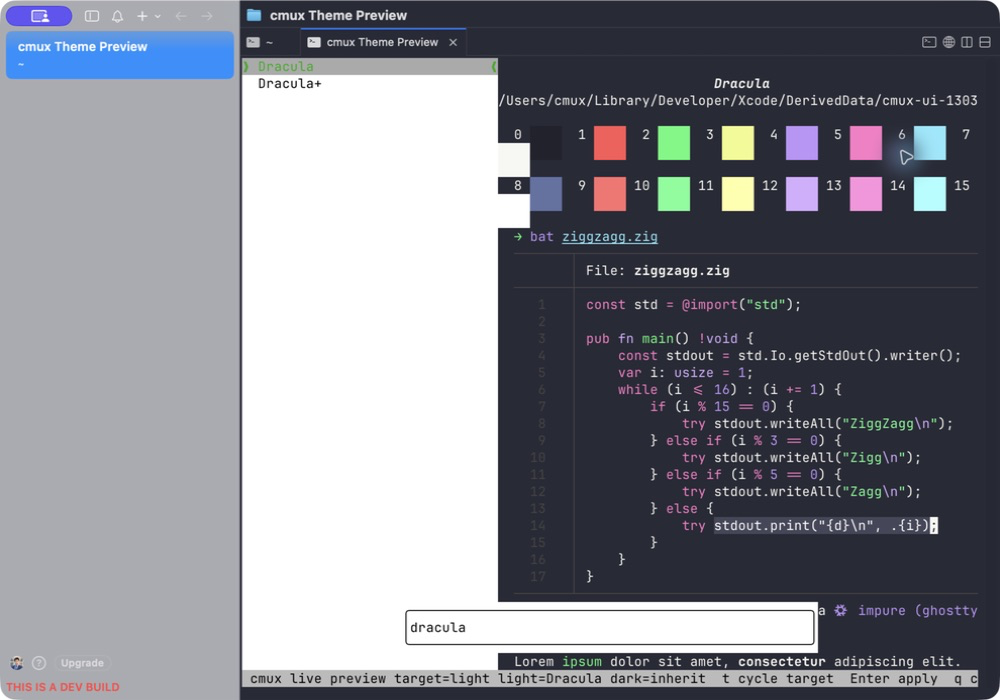
Task: Click the ziggzagg.zig underlined link
Action: coord(610,237)
